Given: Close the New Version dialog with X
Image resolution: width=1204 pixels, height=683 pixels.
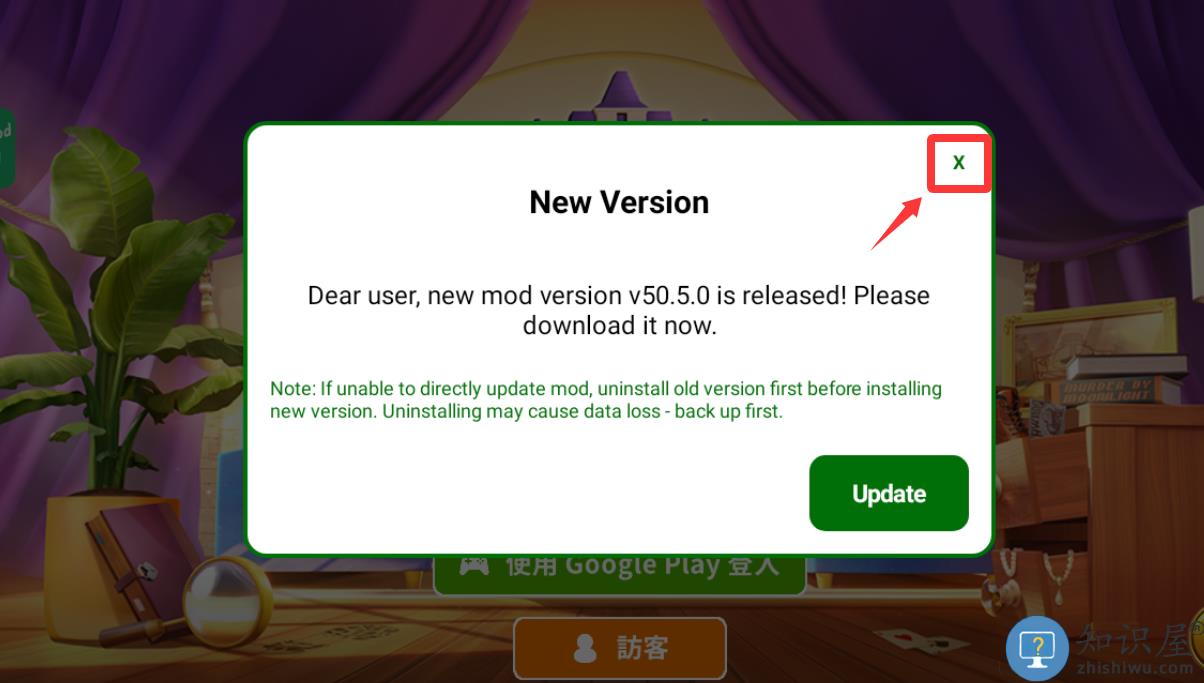Looking at the screenshot, I should coord(958,163).
